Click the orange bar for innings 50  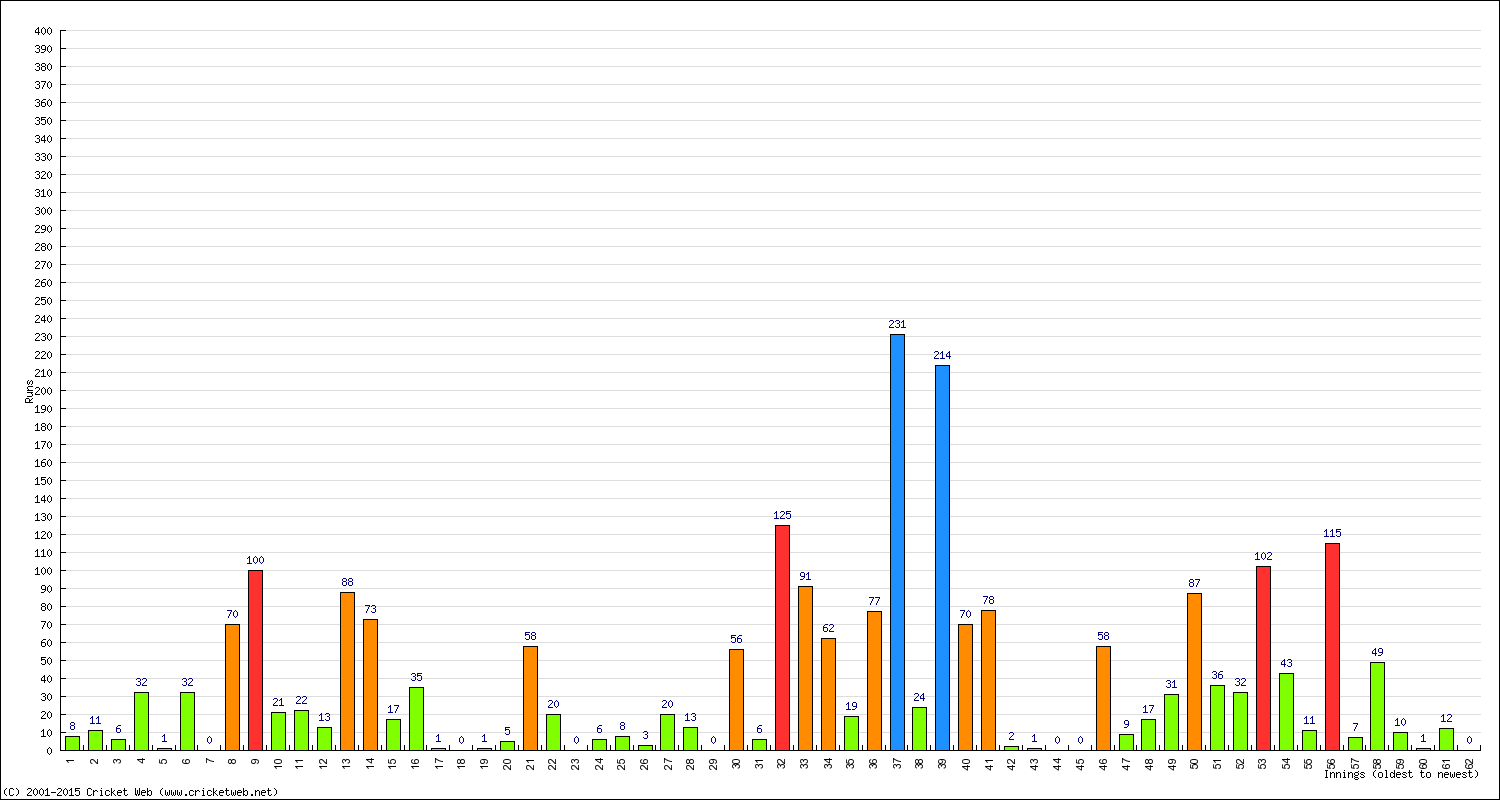coord(1194,672)
